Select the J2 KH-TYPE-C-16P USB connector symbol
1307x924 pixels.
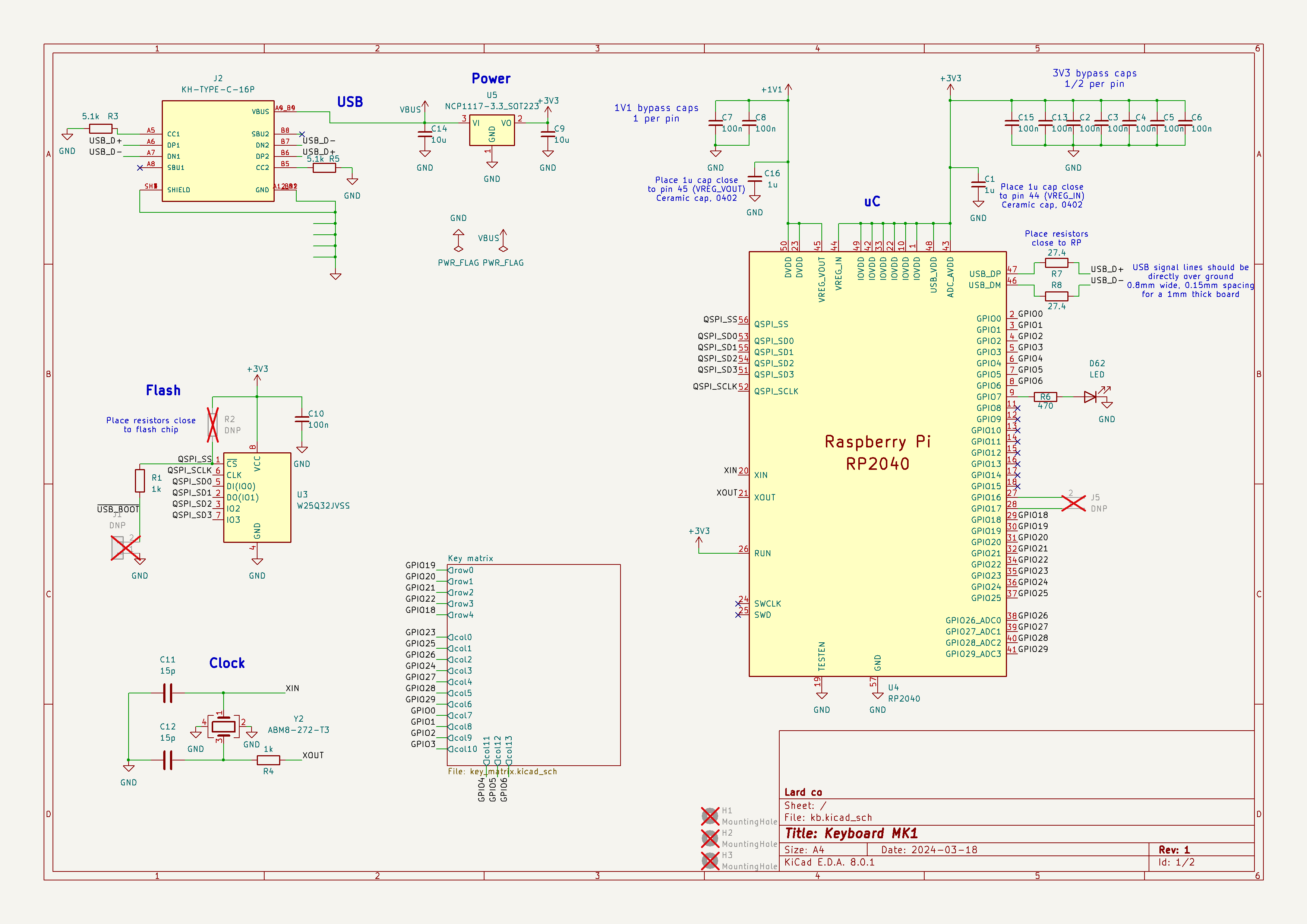coord(218,151)
